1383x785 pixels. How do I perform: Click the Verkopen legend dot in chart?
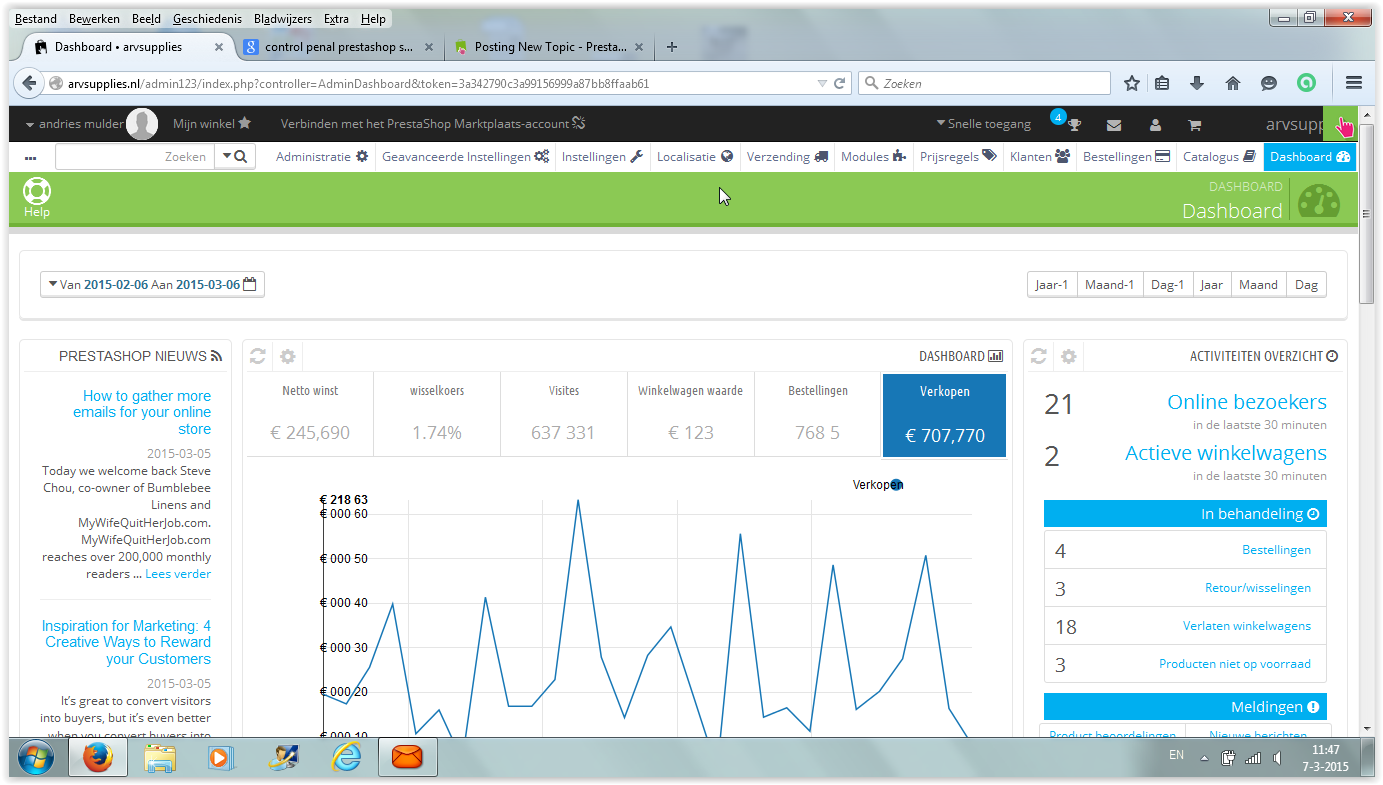click(896, 485)
